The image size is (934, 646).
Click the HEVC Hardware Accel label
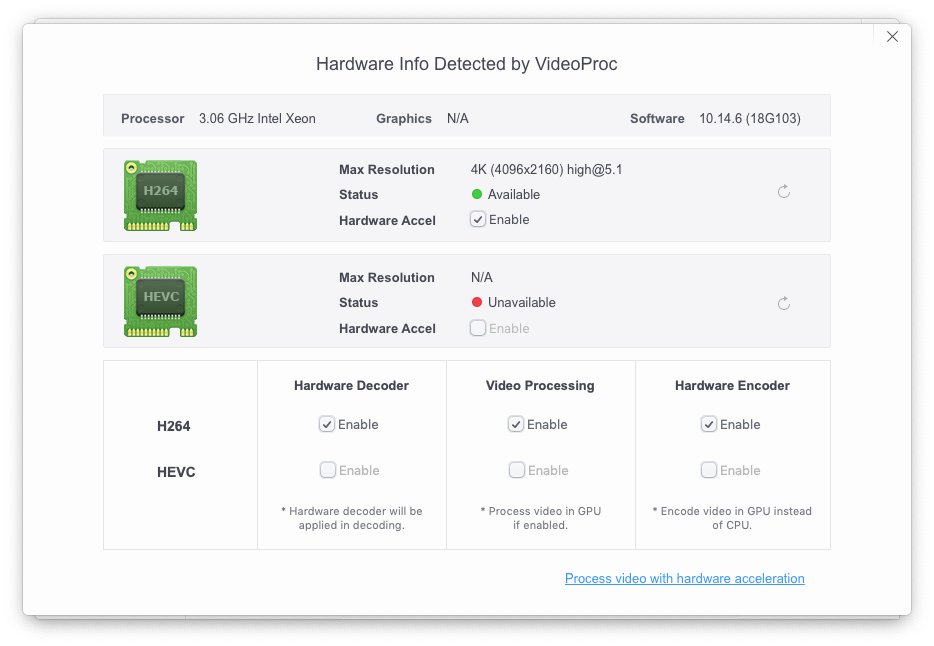click(387, 329)
